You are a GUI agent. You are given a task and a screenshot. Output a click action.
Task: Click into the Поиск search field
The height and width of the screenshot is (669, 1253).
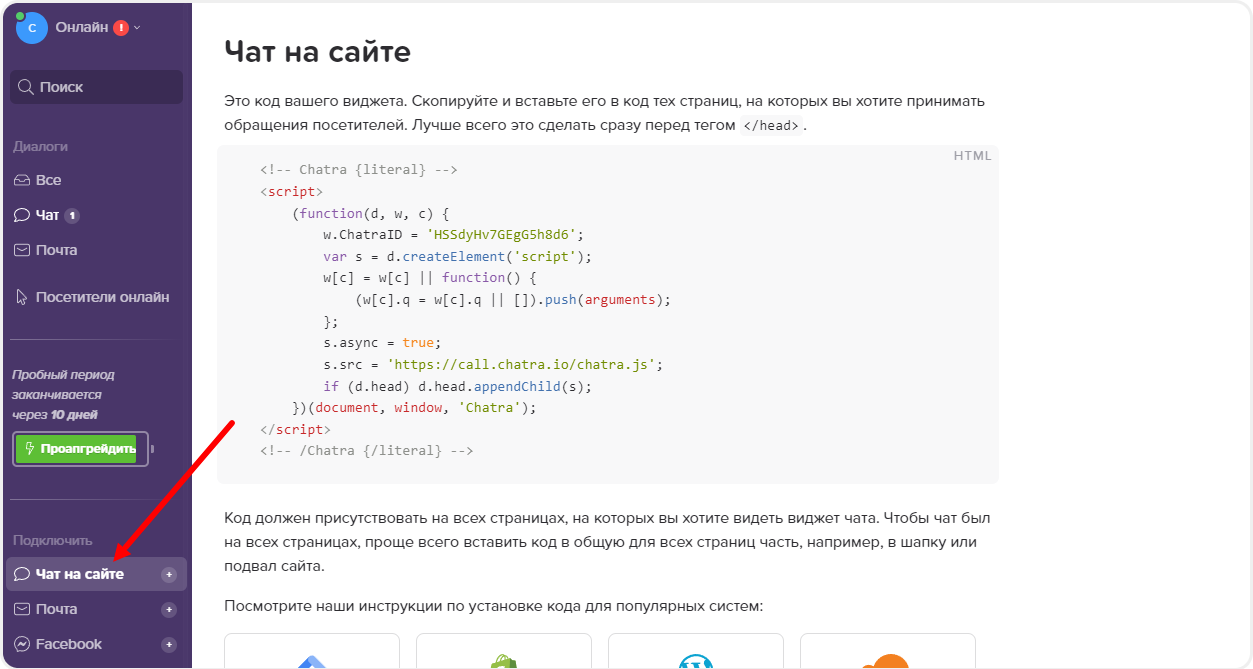96,87
